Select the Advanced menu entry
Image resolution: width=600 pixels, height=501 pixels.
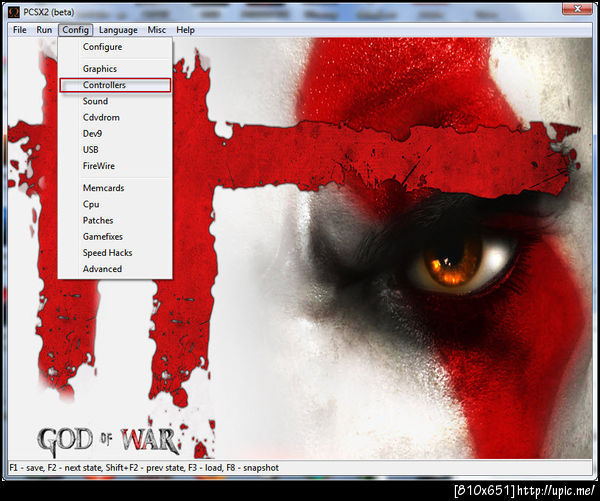(115, 269)
